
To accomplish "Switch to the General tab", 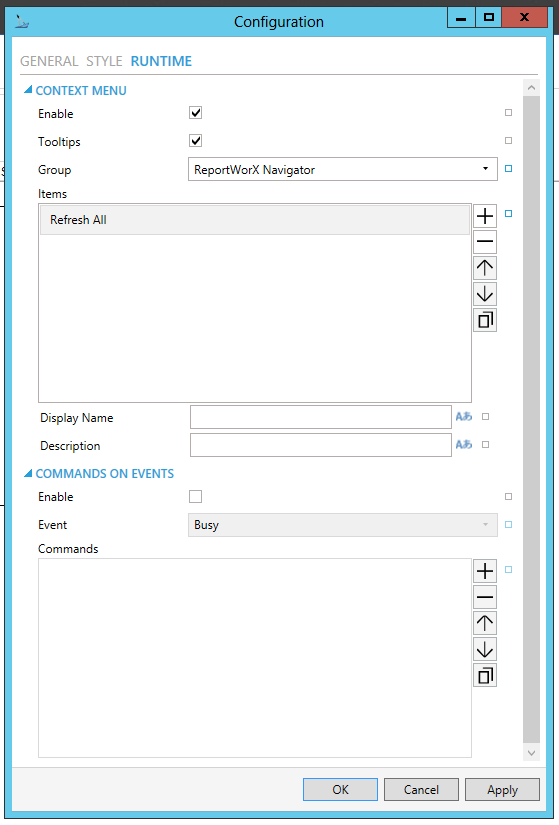I will pyautogui.click(x=49, y=61).
